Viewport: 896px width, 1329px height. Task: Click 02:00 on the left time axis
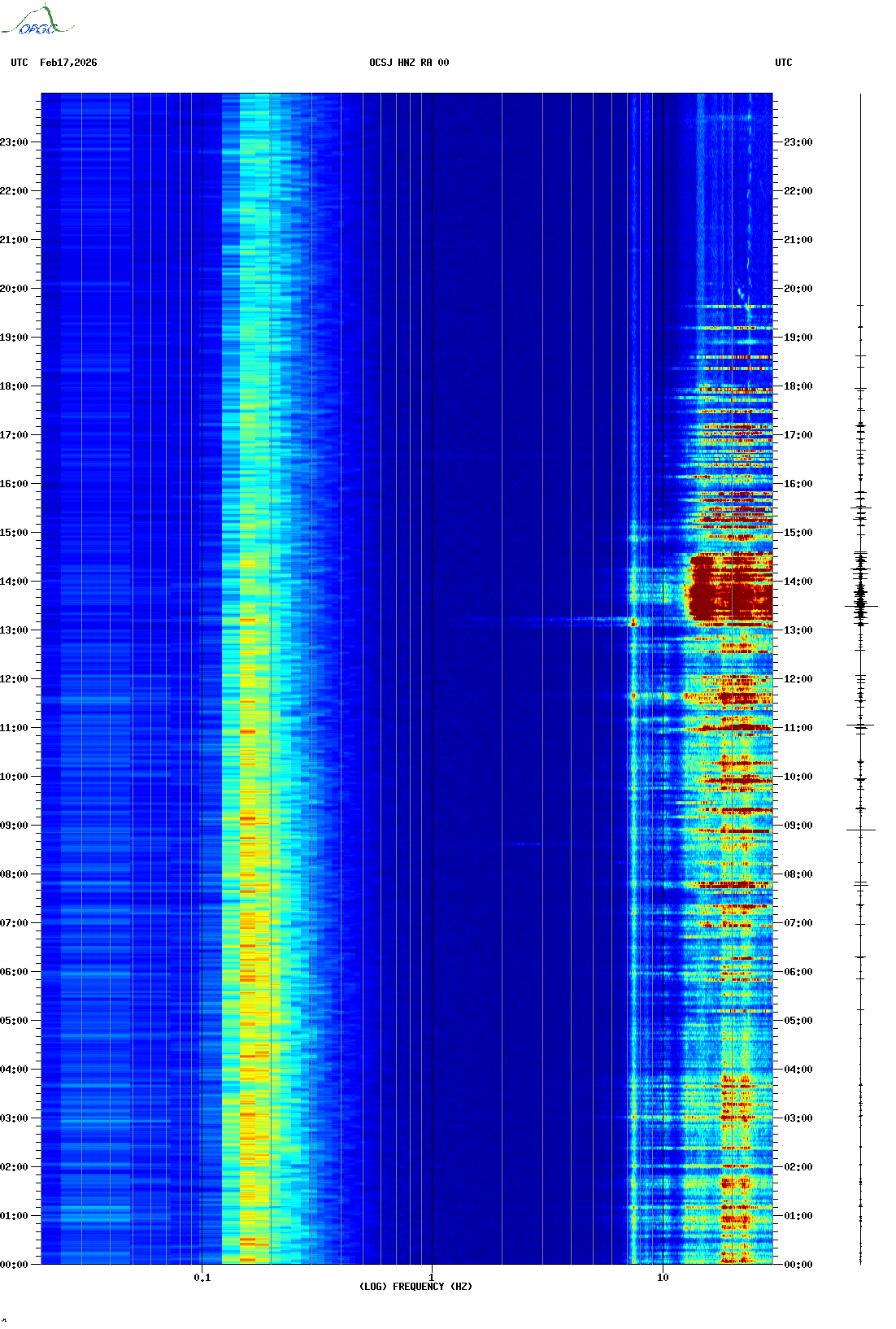point(14,1167)
